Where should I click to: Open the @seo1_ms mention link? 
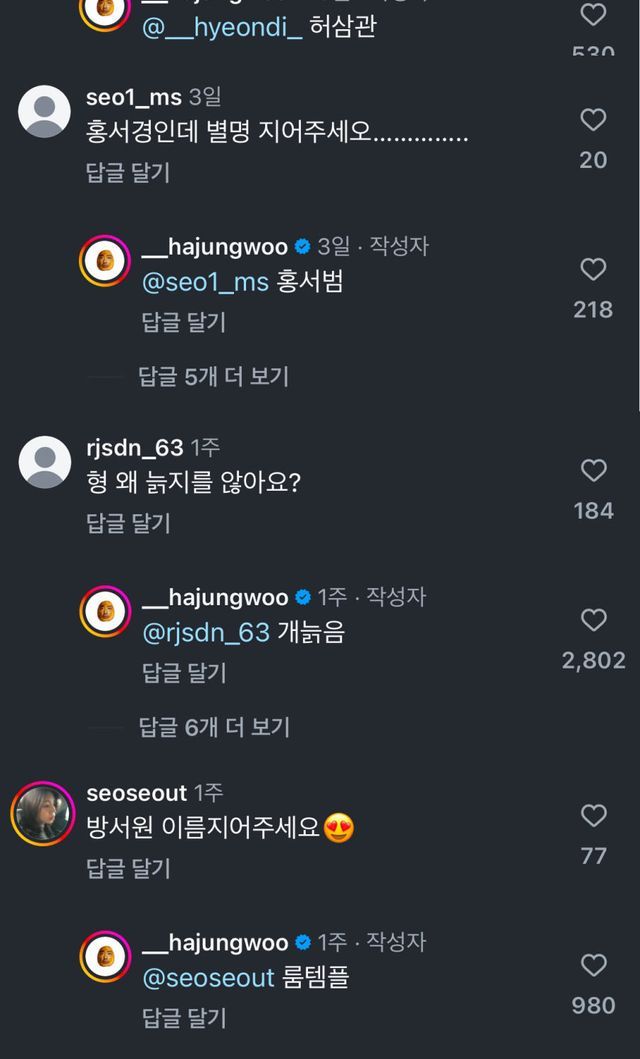(x=206, y=282)
